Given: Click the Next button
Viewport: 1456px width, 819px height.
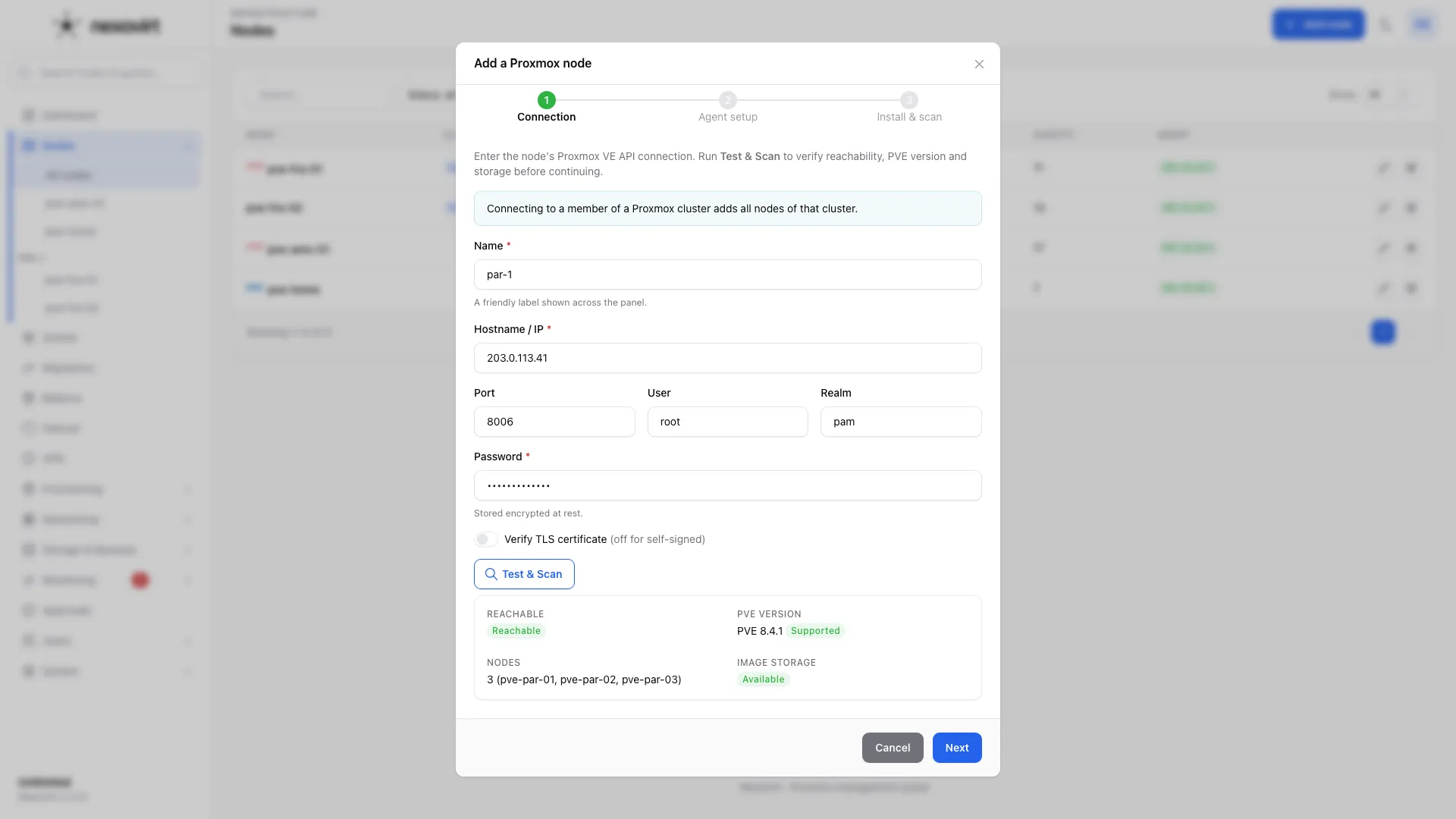Looking at the screenshot, I should coord(957,748).
